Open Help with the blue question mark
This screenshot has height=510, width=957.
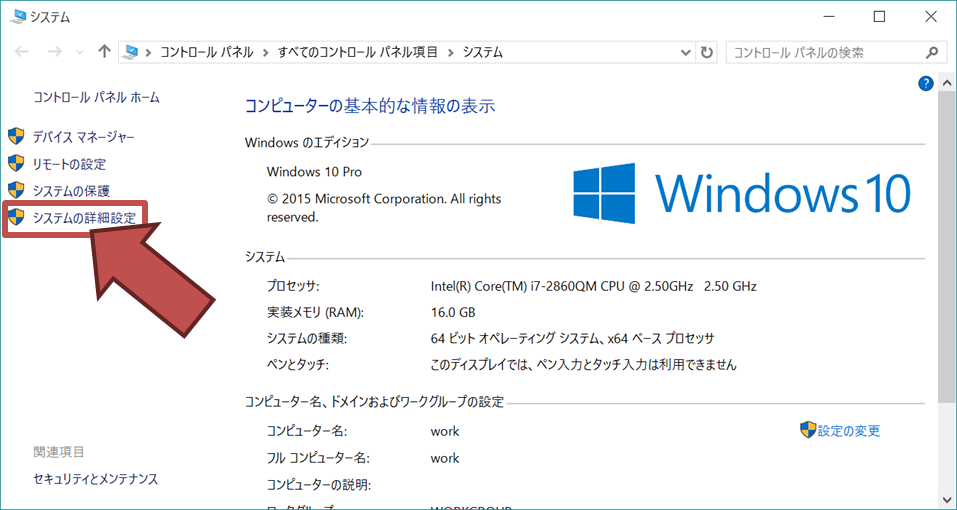click(x=925, y=84)
